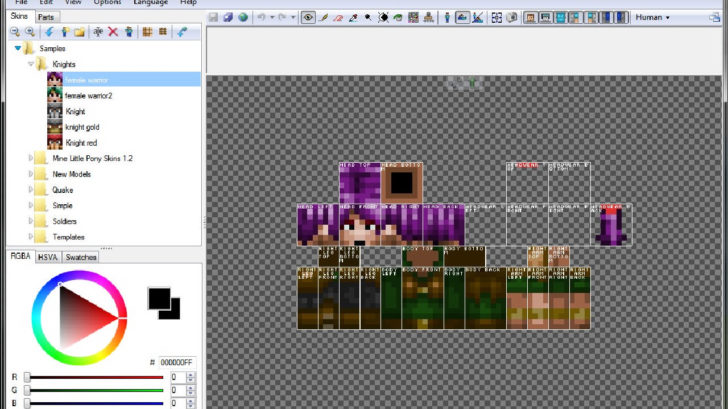
Task: Click the Redo arrow icon
Action: 282,18
